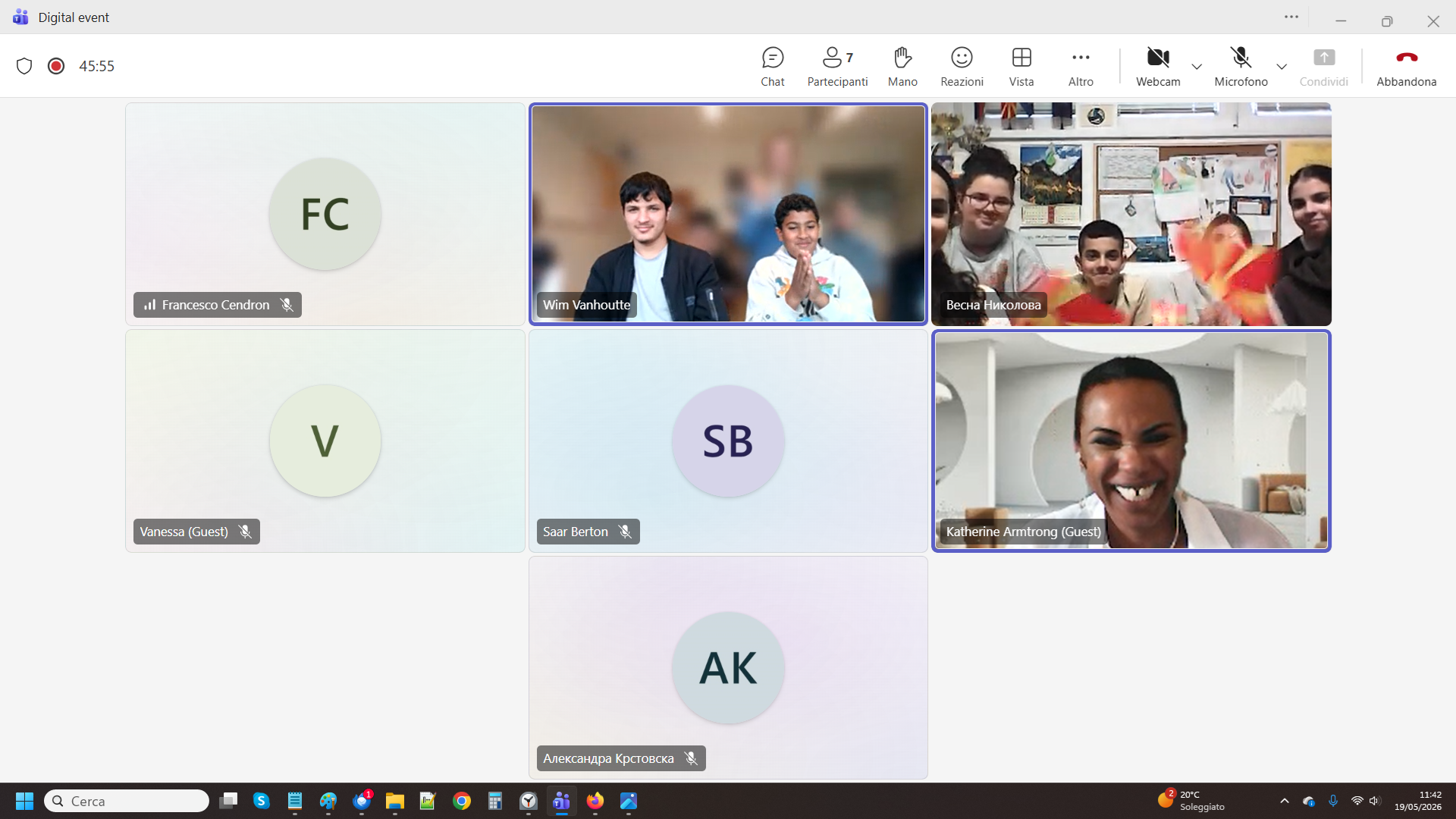Click the Condividi share screen button
The height and width of the screenshot is (819, 1456).
pos(1324,67)
